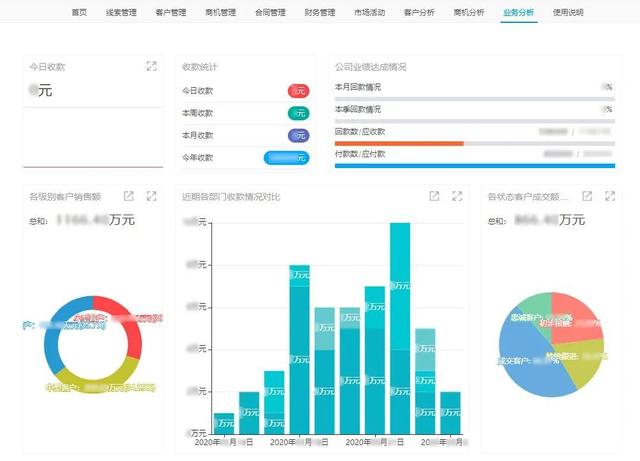Click the green 本周收款 amount badge
The image size is (640, 461).
[298, 113]
